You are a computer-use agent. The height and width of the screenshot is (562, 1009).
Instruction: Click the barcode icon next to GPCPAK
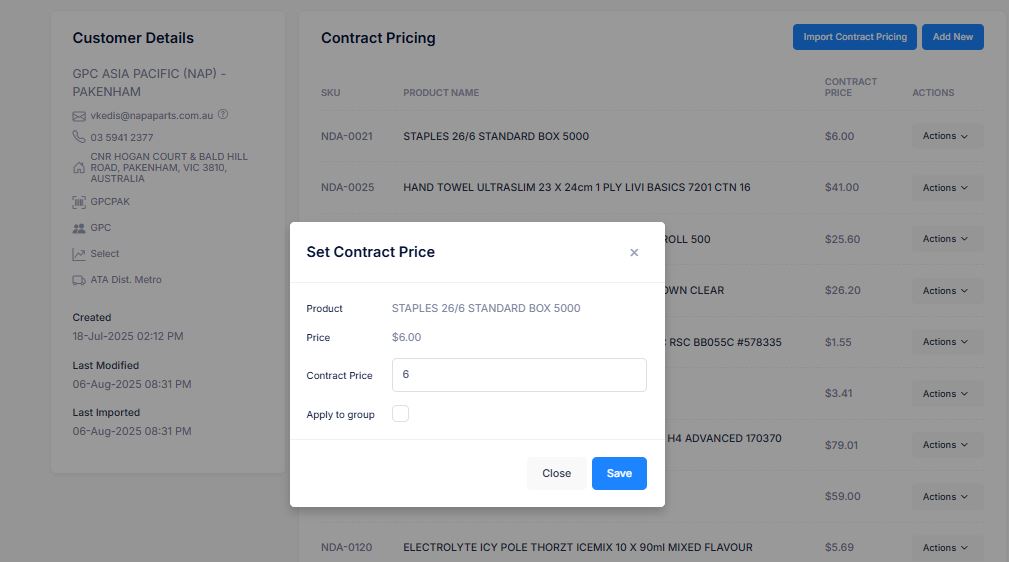pos(79,202)
